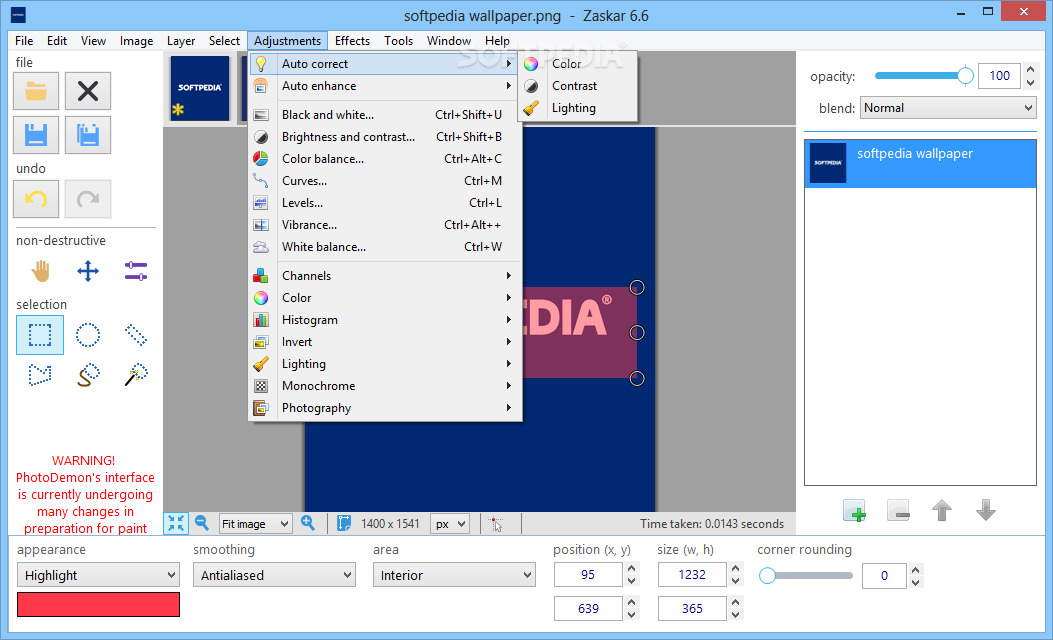Screen dimensions: 1053x640
Task: Expand the Channels submenu
Action: pos(383,275)
